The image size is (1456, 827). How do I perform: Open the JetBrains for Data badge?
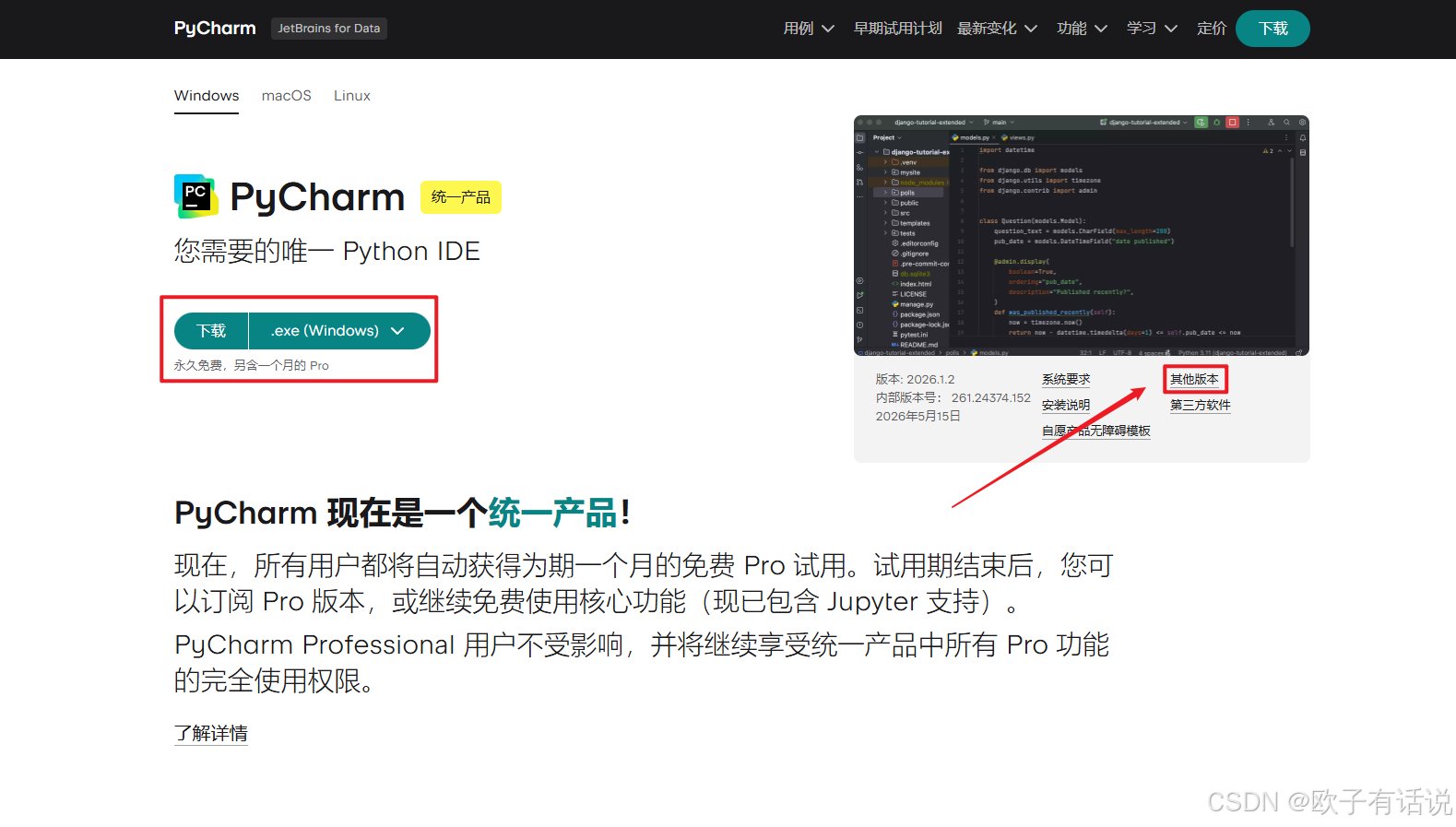click(329, 29)
